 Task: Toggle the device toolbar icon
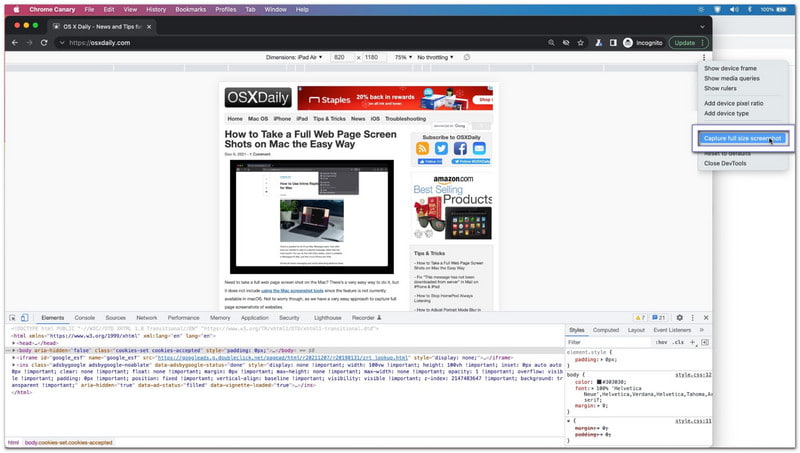click(24, 318)
